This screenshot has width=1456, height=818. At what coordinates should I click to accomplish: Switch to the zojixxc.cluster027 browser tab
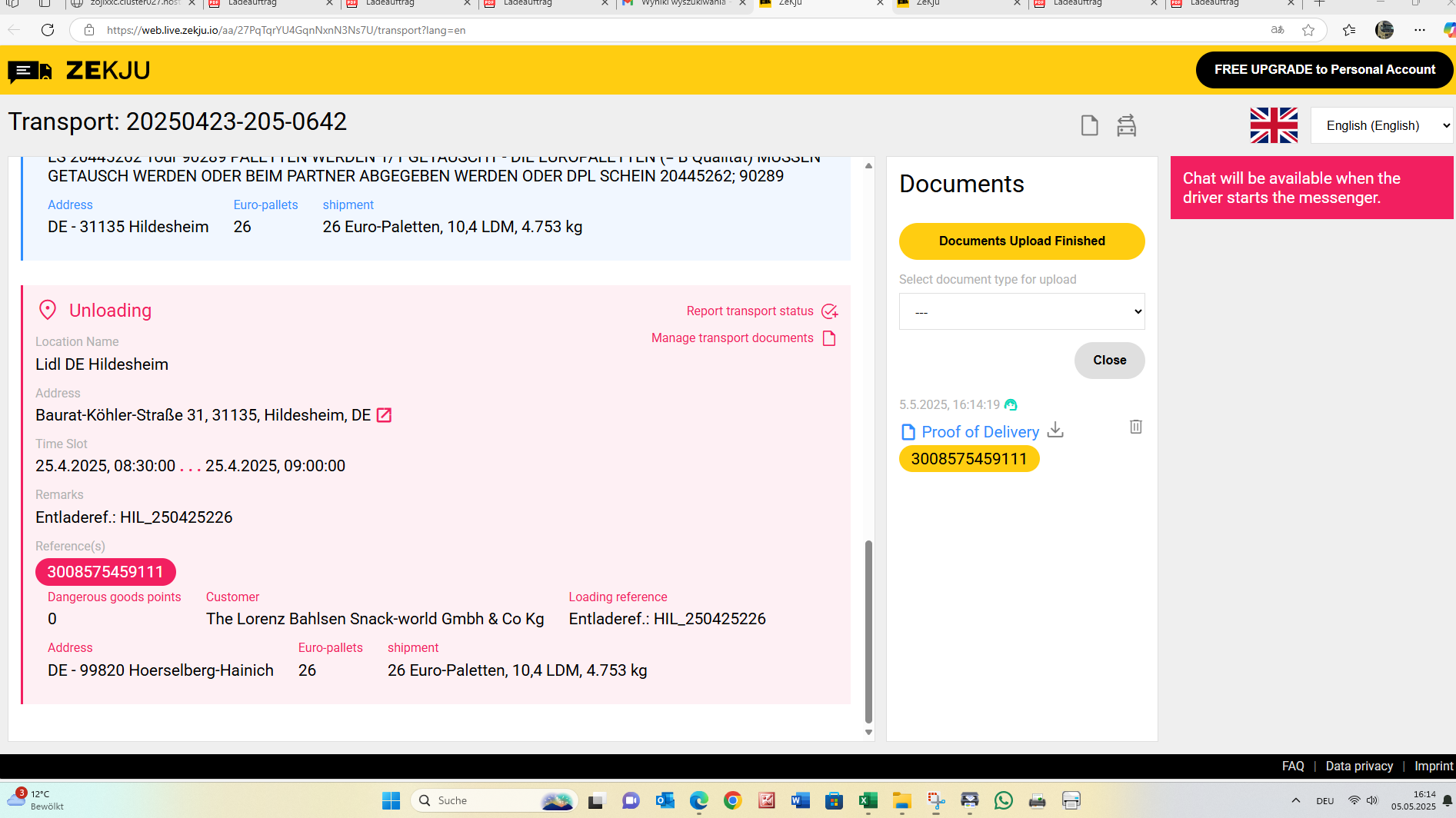click(x=135, y=4)
